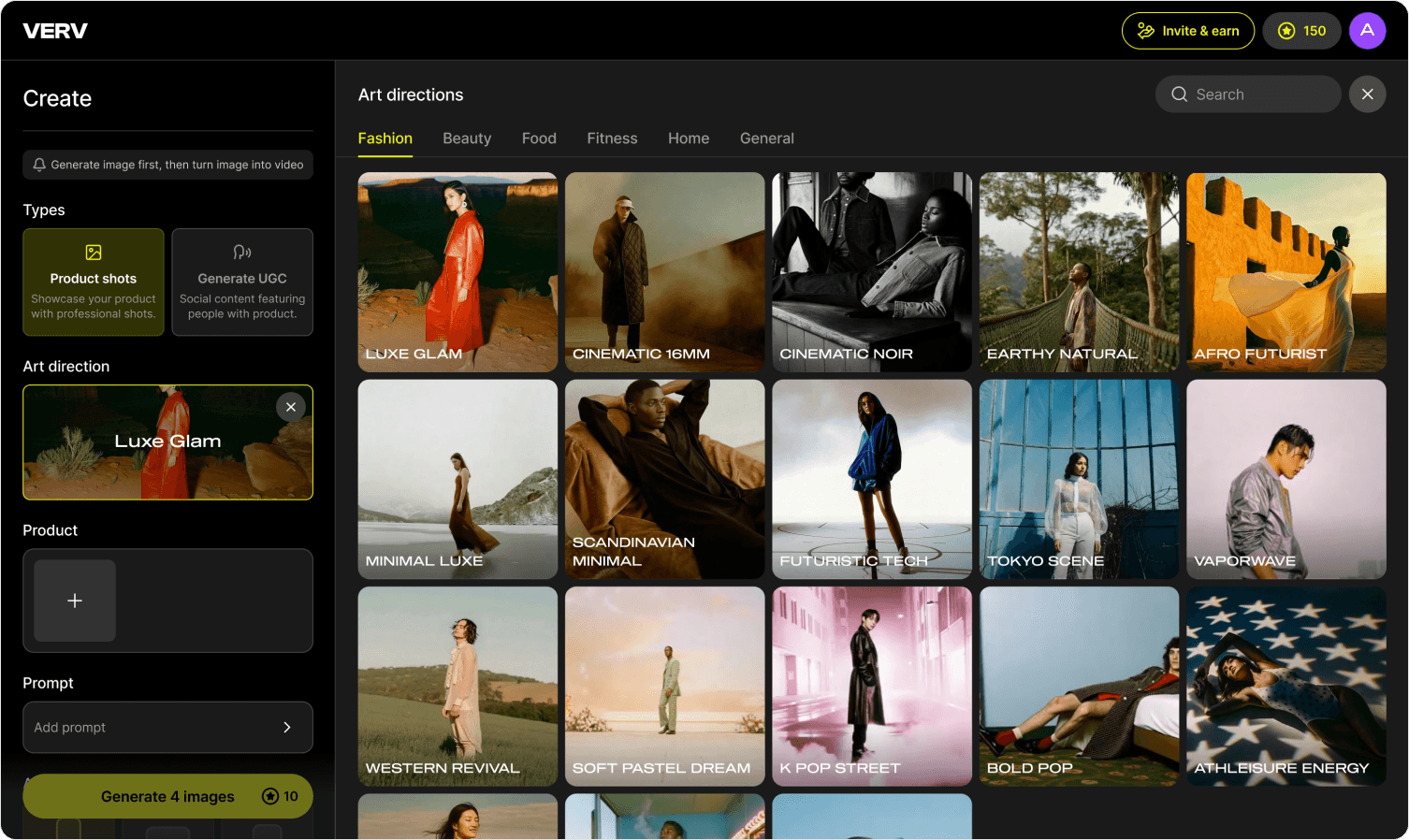Choose the Western Revival style
The image size is (1409, 840).
[x=458, y=687]
